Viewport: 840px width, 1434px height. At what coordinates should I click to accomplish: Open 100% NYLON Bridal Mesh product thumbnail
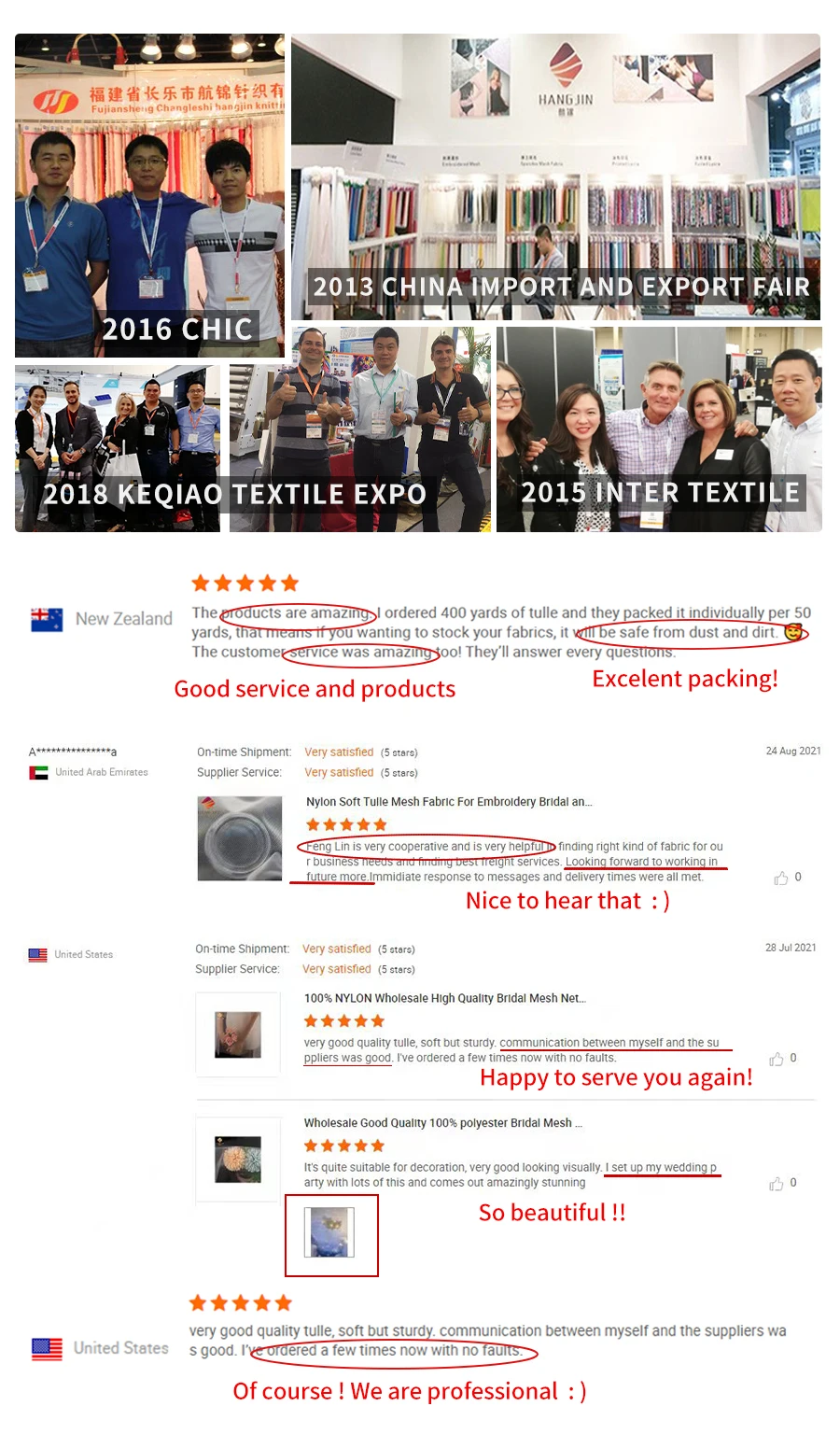point(238,1034)
